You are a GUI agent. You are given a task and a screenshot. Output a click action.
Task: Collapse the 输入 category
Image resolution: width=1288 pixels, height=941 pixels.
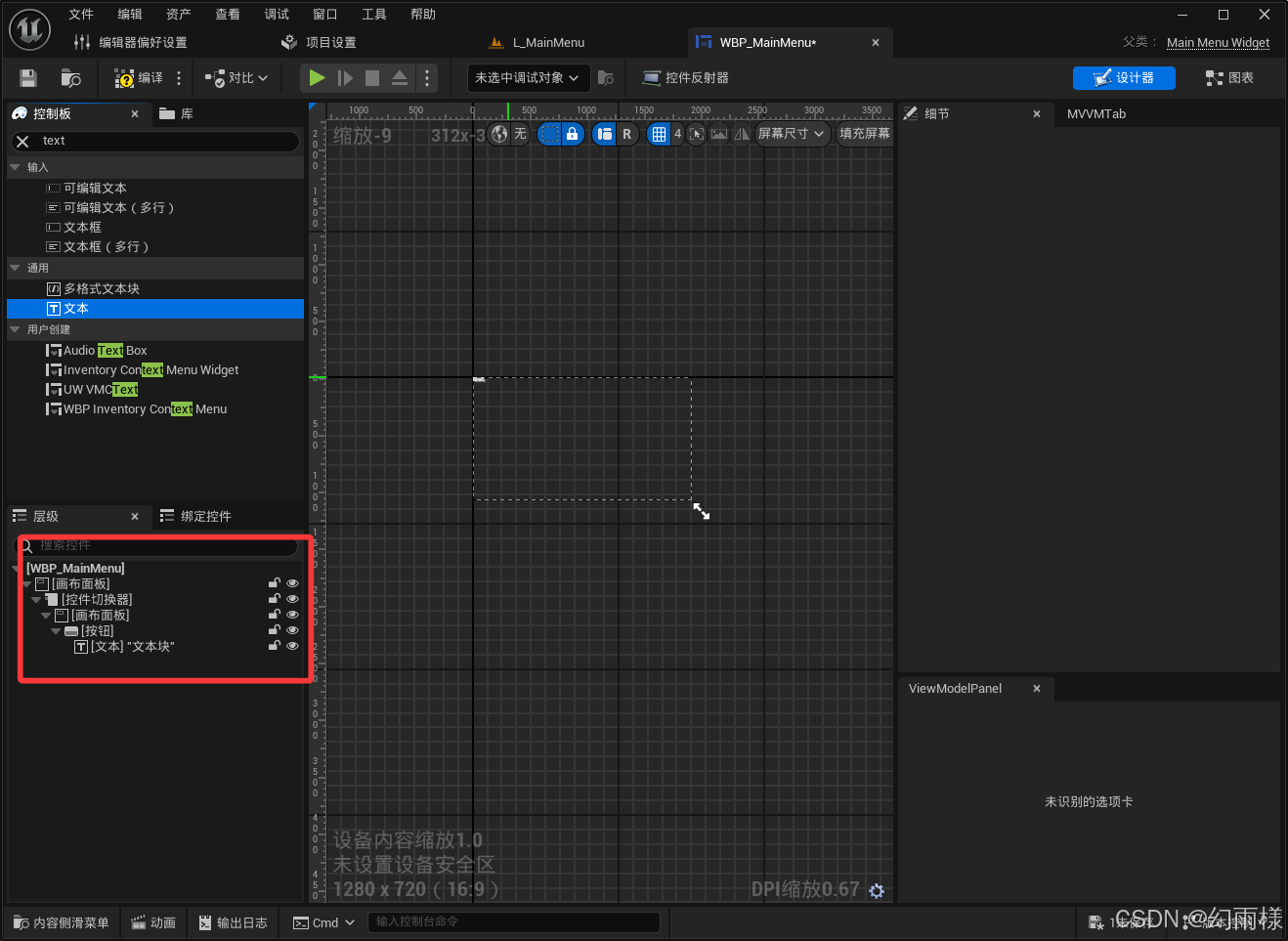(15, 168)
